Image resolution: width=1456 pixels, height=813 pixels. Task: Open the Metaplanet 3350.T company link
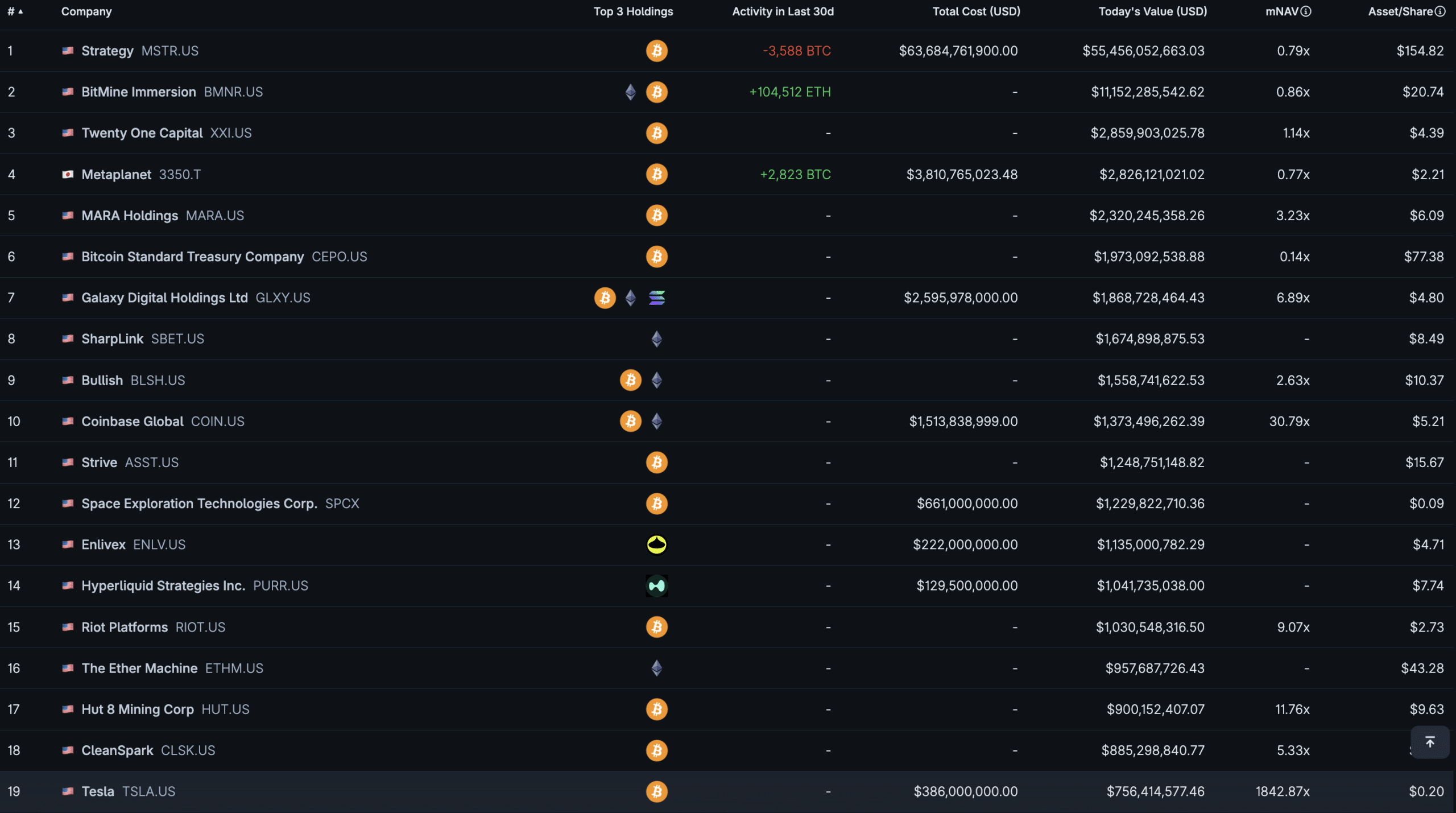[x=141, y=174]
